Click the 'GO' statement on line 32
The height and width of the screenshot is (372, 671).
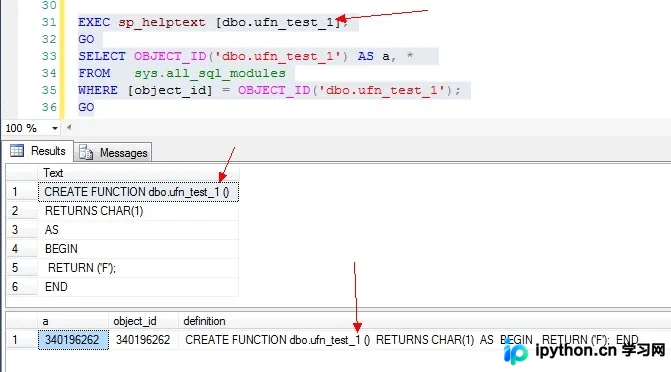[86, 39]
